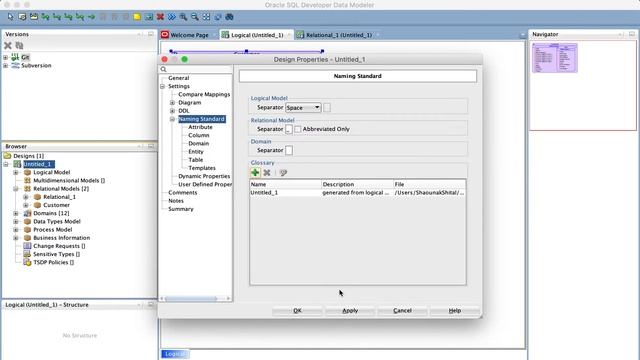Expand the Relational_1 node in Browser

tap(25, 197)
